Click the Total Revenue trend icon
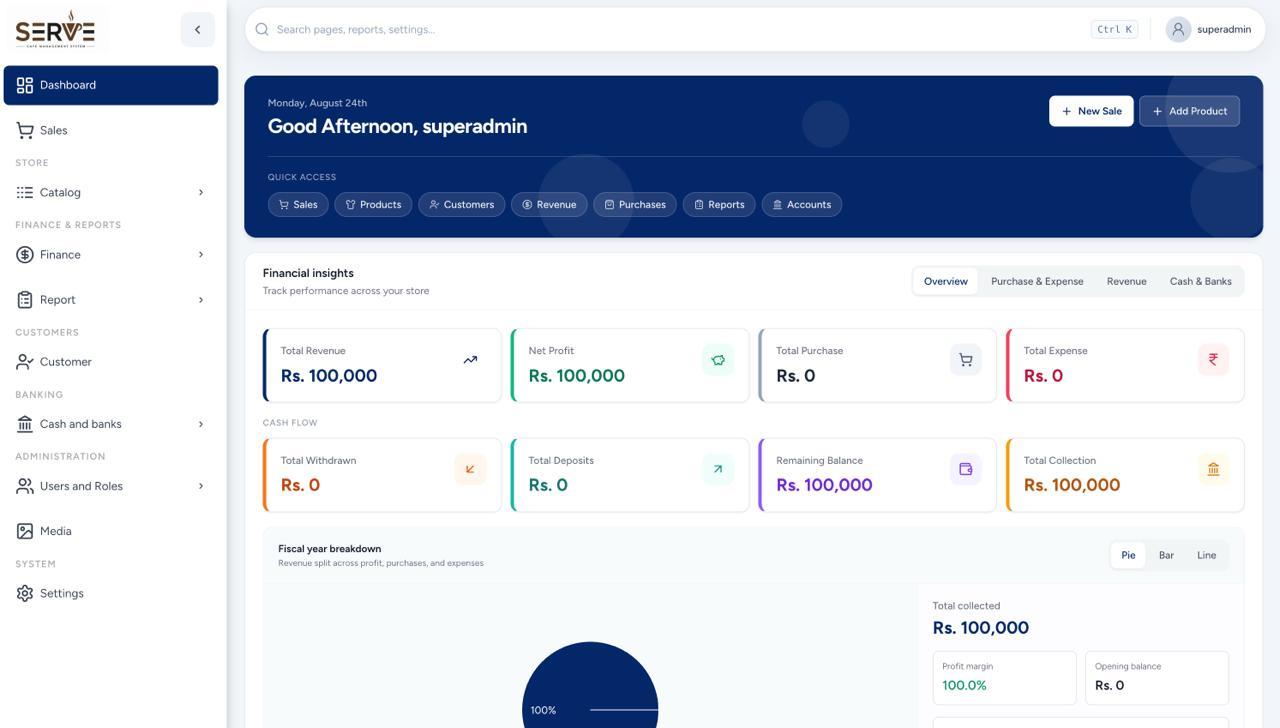Screen dimensions: 1280x728 [x=470, y=360]
